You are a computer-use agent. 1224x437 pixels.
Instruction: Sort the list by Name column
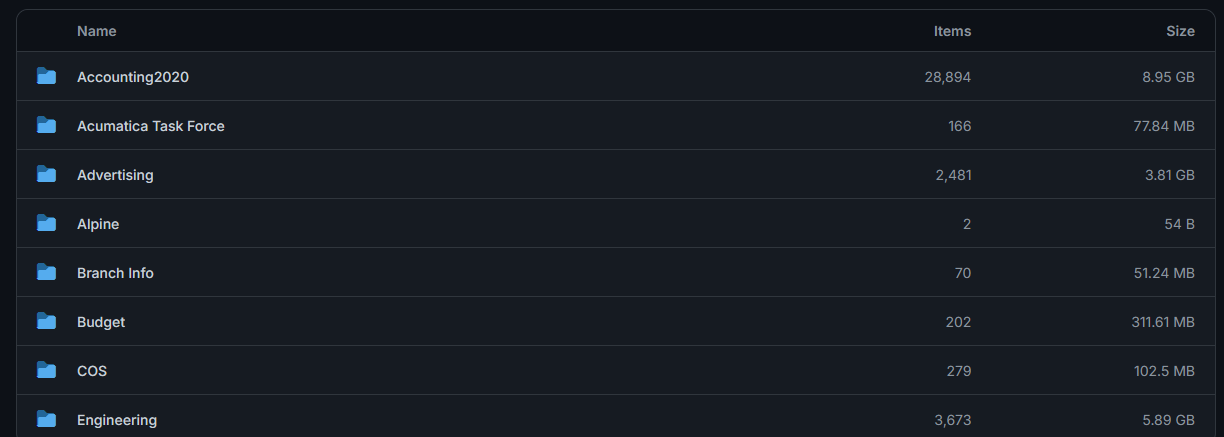[97, 31]
